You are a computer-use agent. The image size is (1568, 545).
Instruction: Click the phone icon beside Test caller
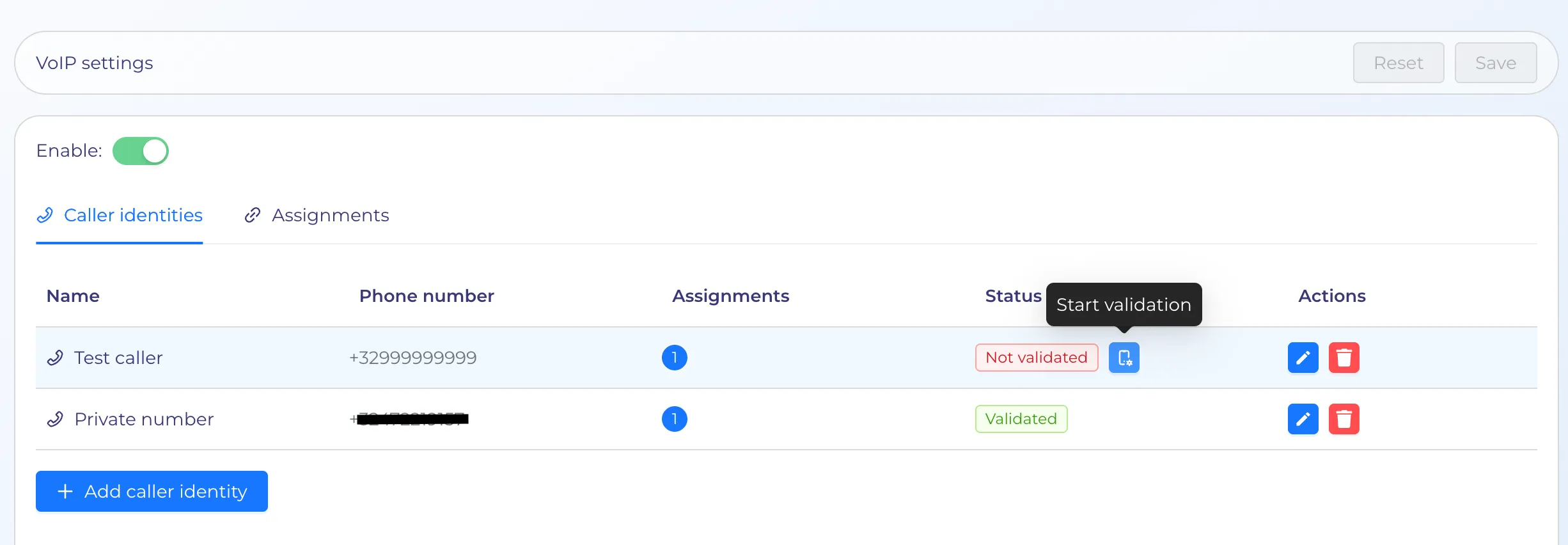click(x=55, y=358)
